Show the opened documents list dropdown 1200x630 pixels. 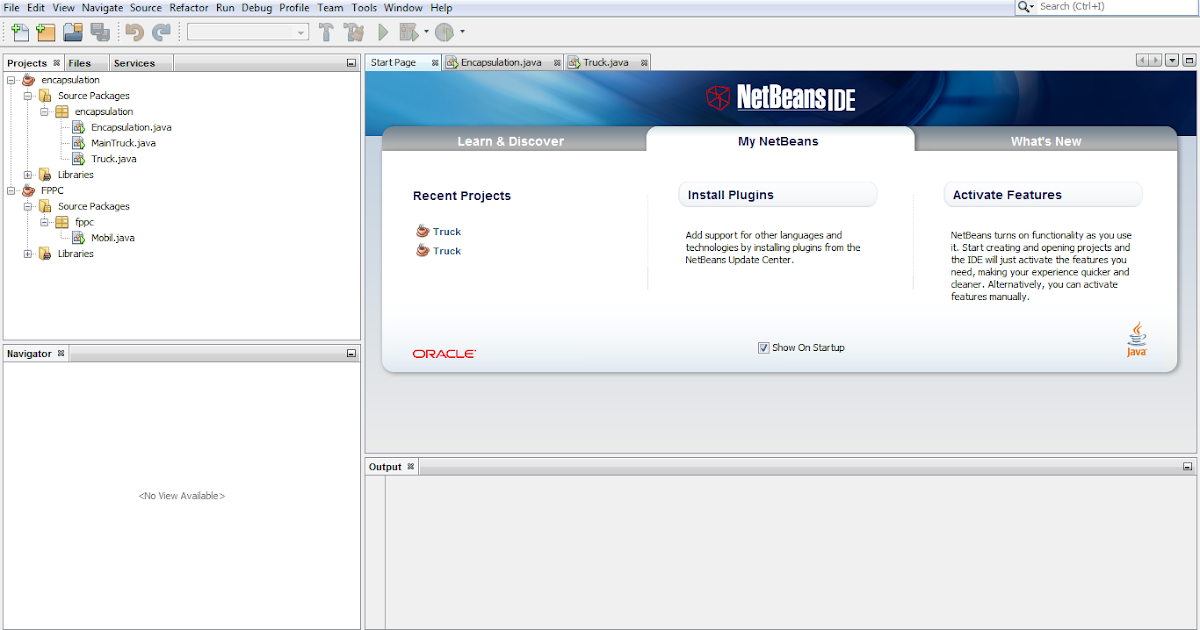tap(1172, 61)
